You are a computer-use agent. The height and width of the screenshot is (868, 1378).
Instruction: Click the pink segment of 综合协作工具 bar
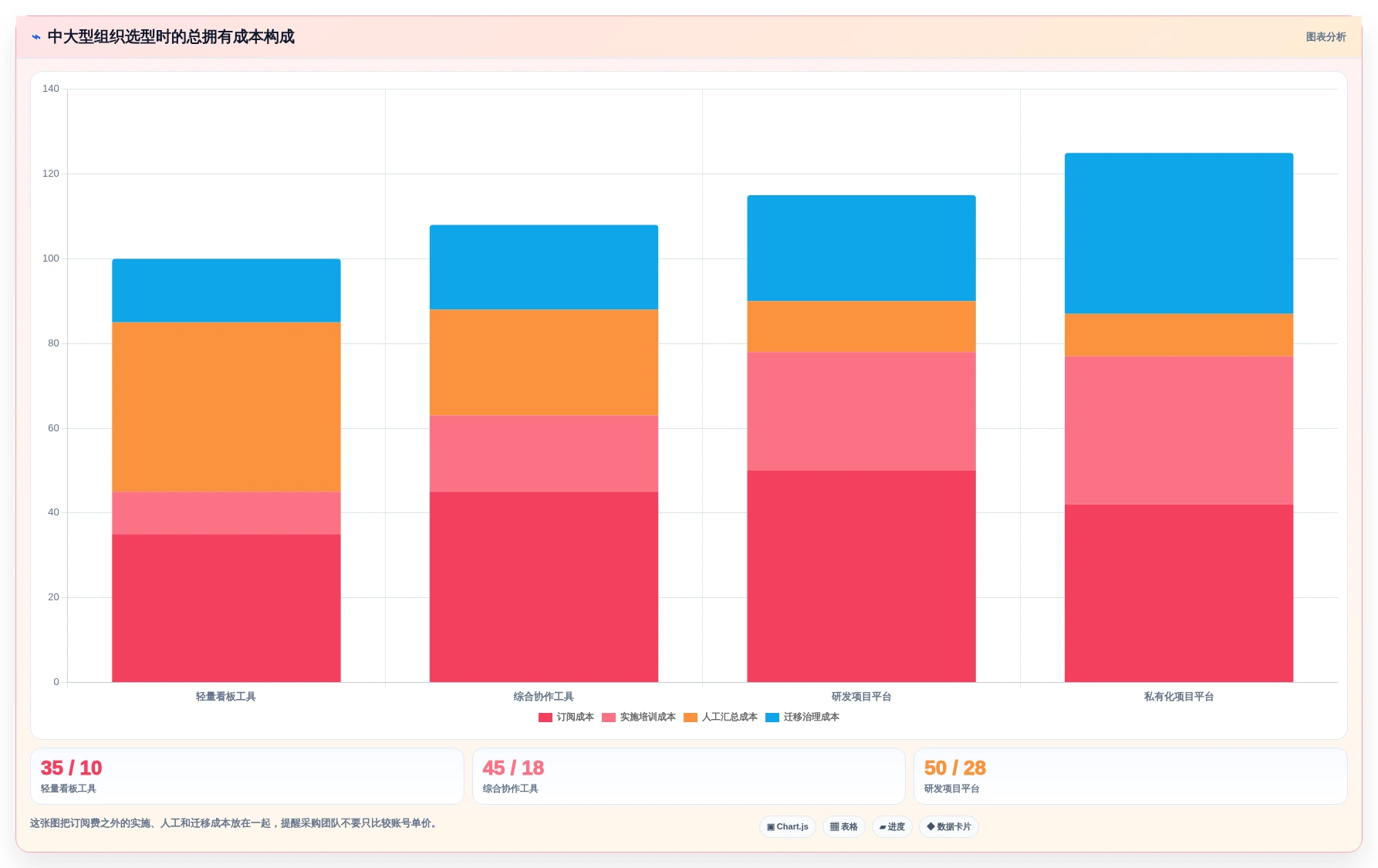pyautogui.click(x=544, y=454)
